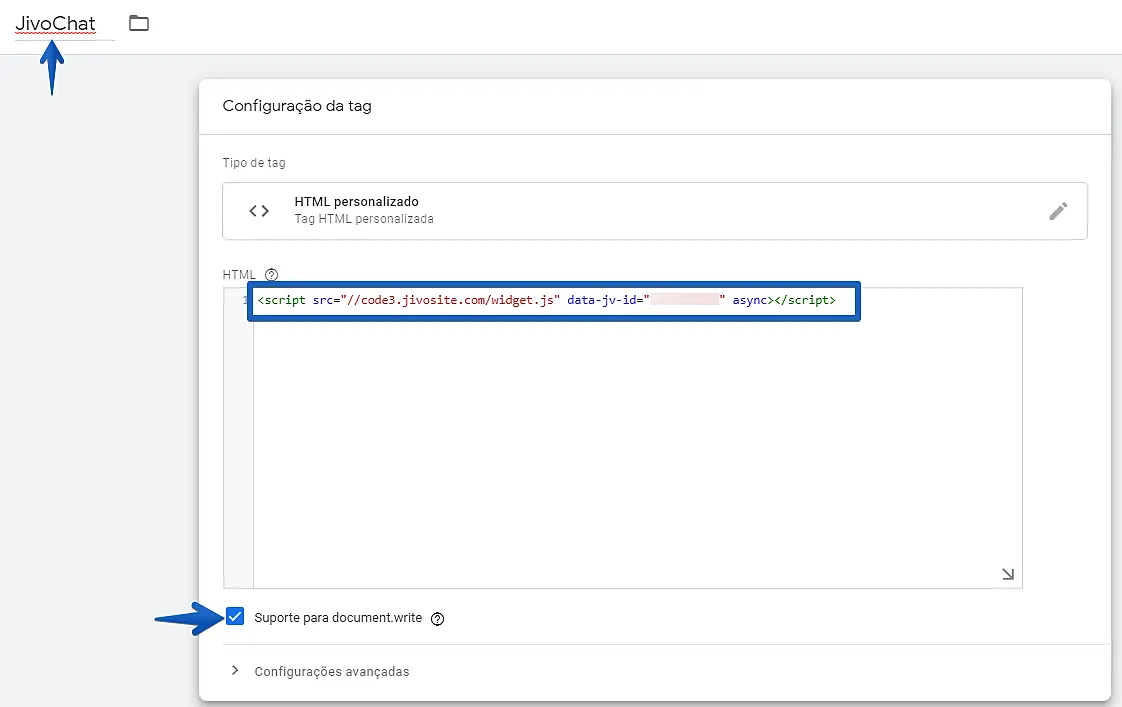Screen dimensions: 1122x707
Task: Click the closing </script> tag in code
Action: 805,300
